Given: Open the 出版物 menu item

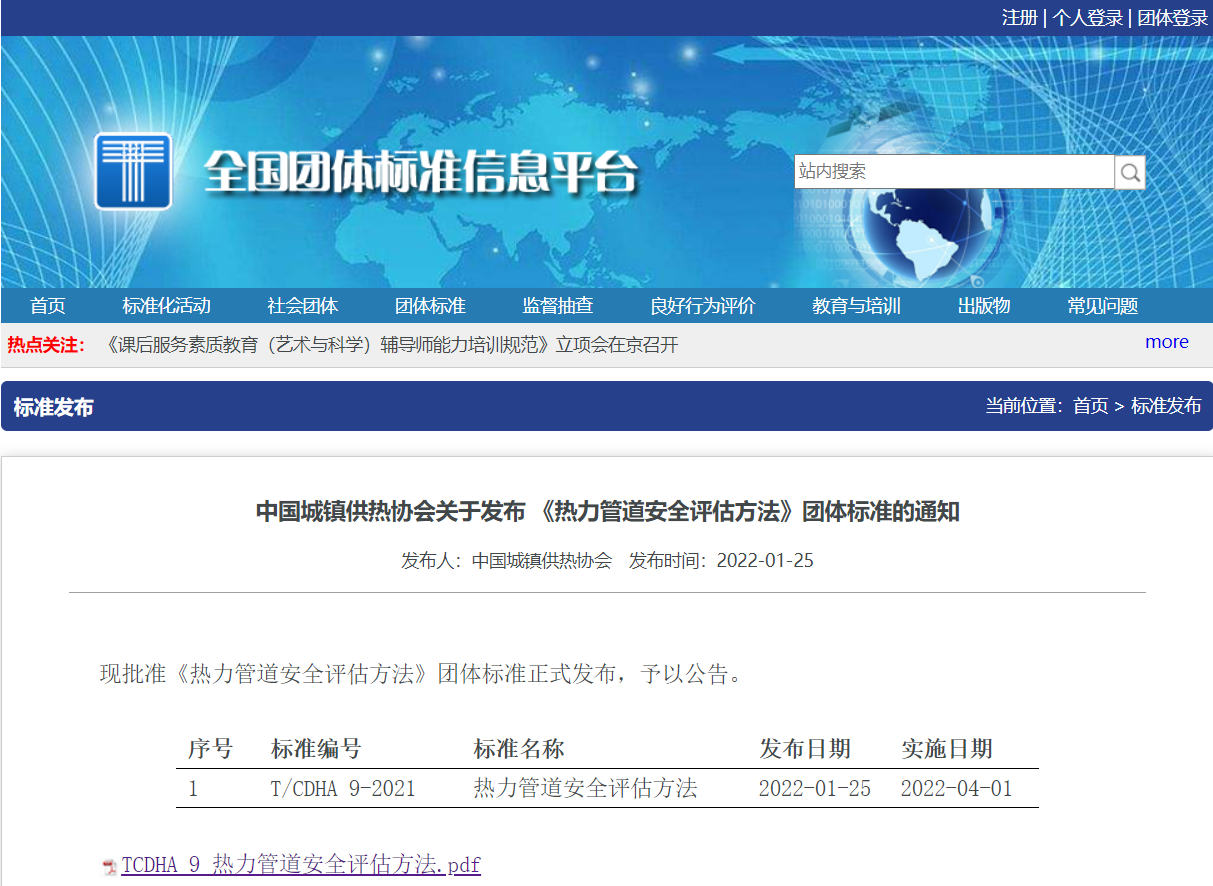Looking at the screenshot, I should click(x=983, y=306).
